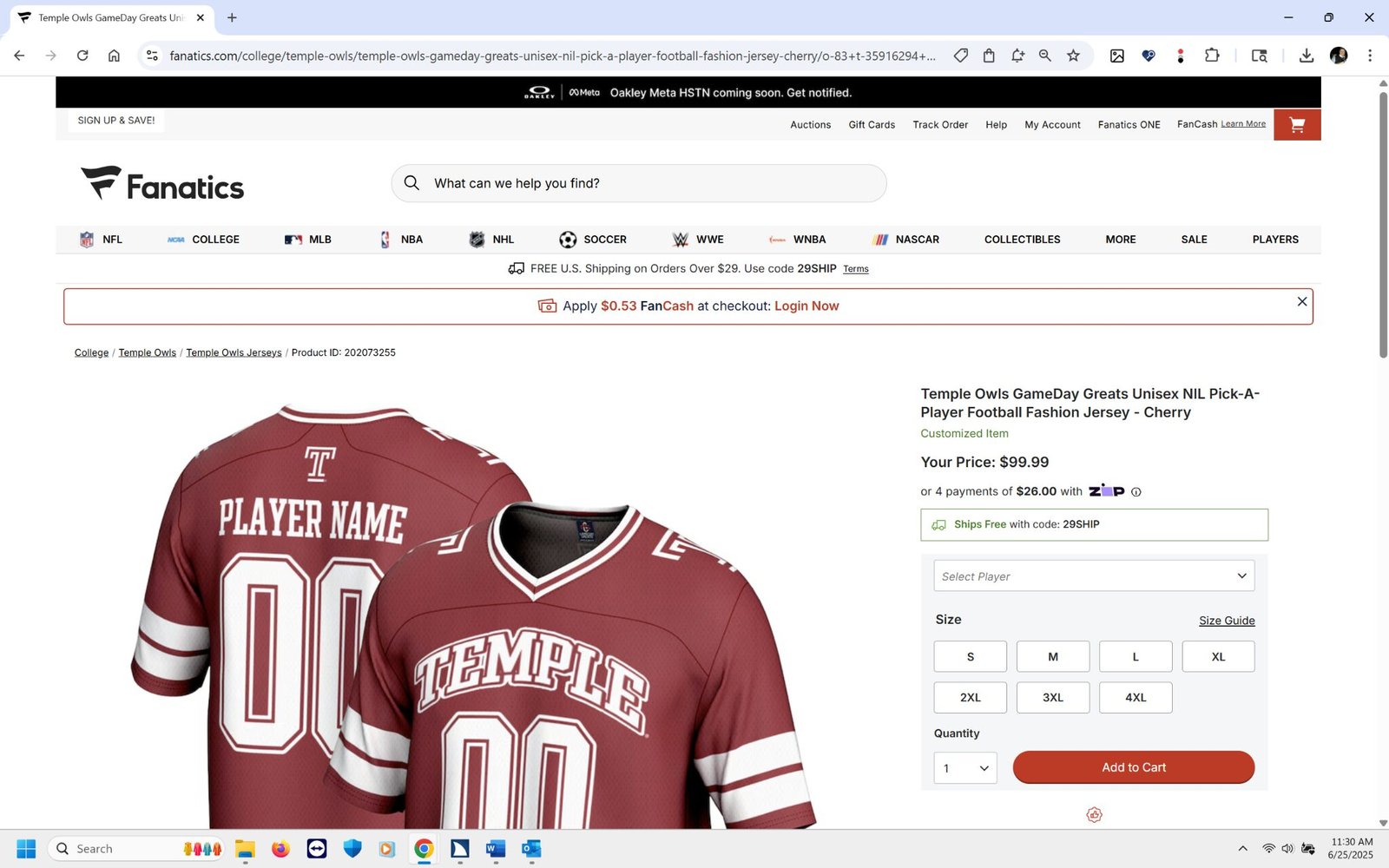This screenshot has height=868, width=1389.
Task: Open the Auctions link
Action: (810, 125)
